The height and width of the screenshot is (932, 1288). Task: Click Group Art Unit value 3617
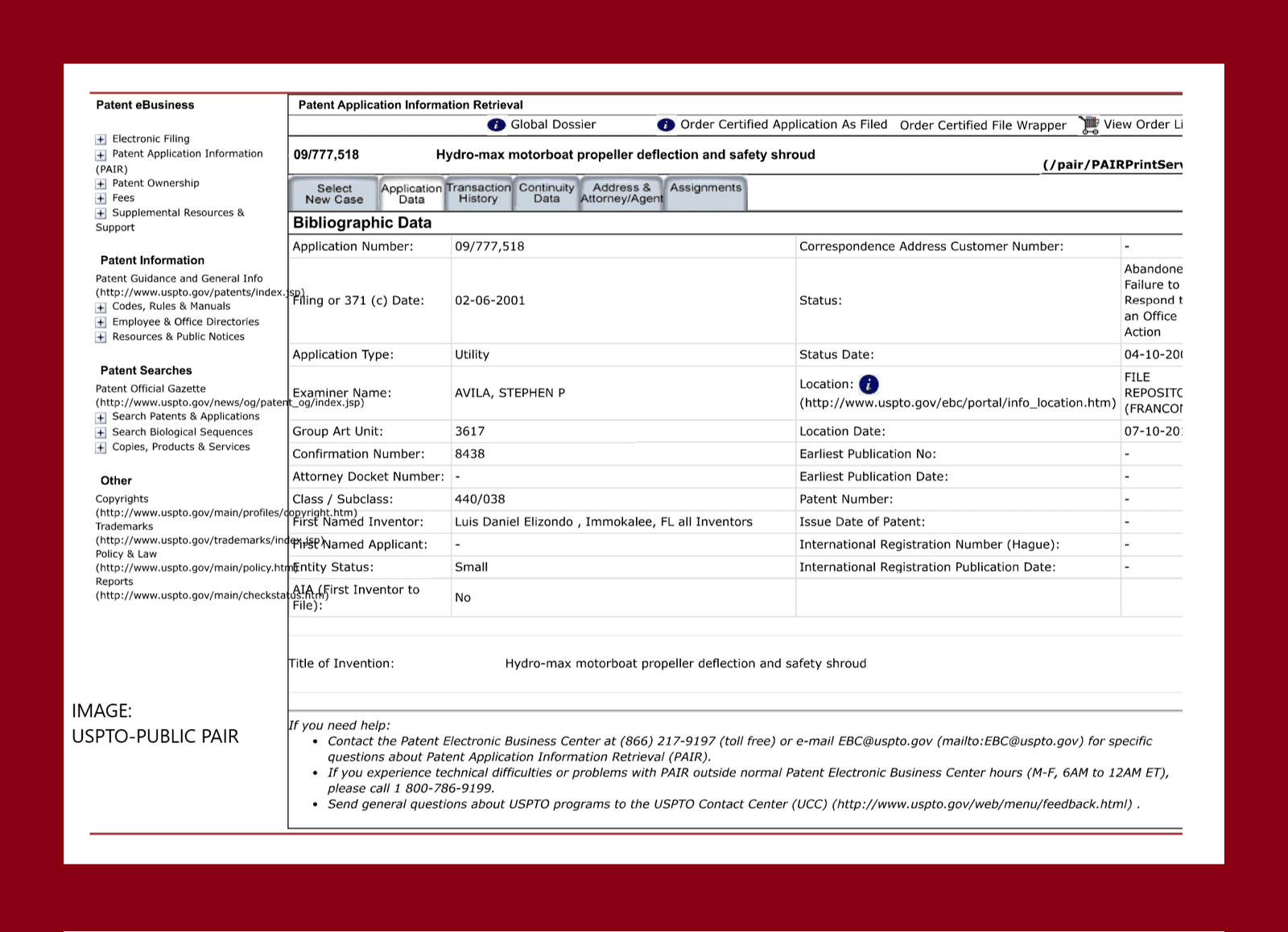pyautogui.click(x=470, y=431)
